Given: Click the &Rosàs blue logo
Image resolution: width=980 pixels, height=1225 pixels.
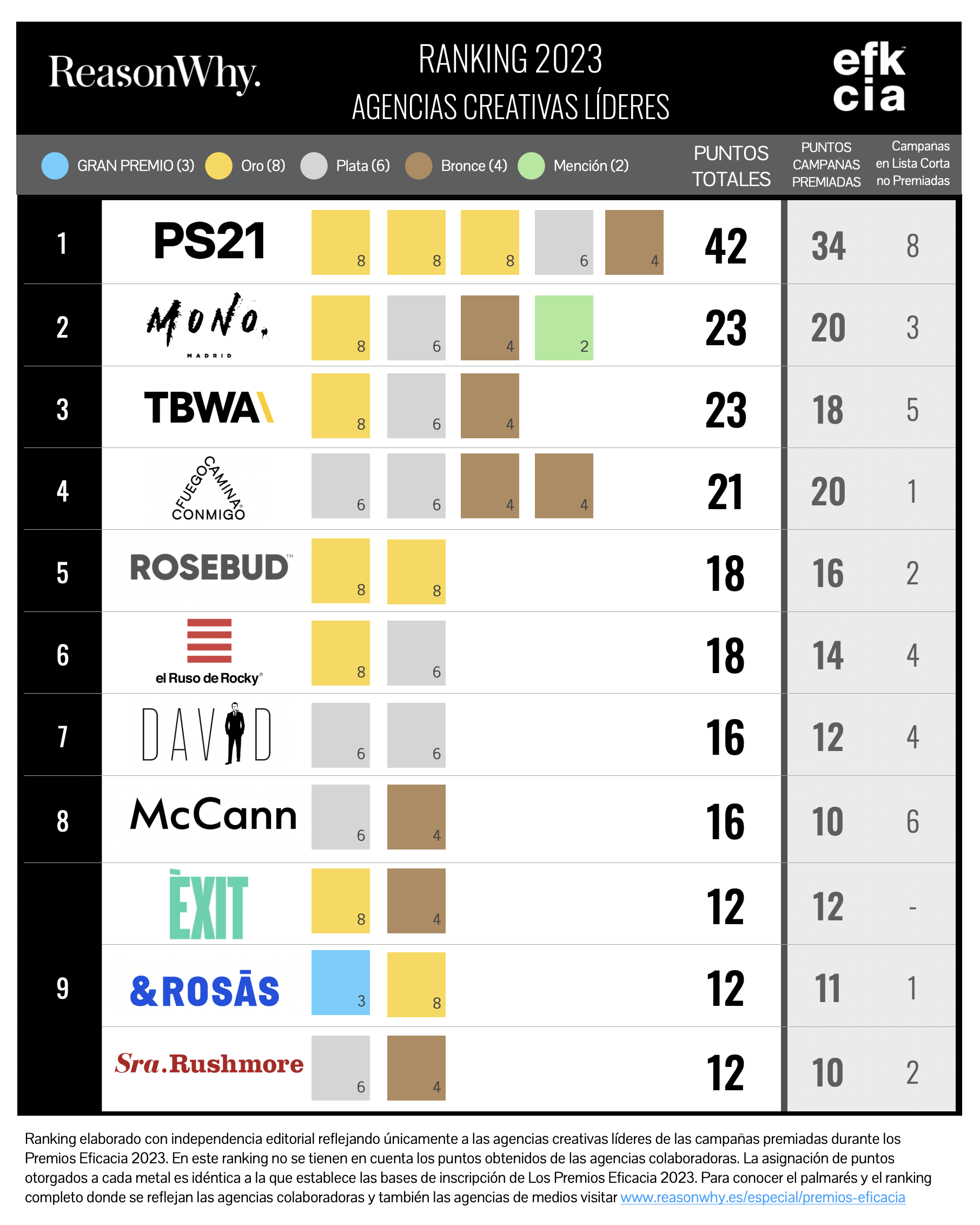Looking at the screenshot, I should pos(205,990).
